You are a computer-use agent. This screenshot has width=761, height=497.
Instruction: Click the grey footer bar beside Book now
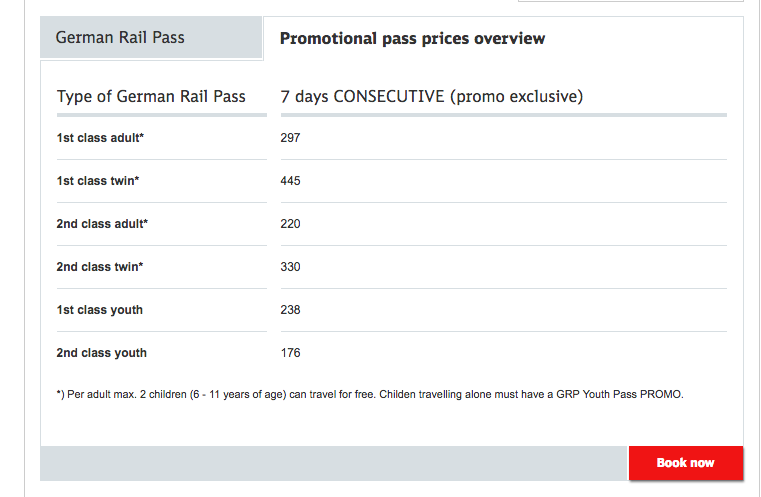(x=334, y=463)
